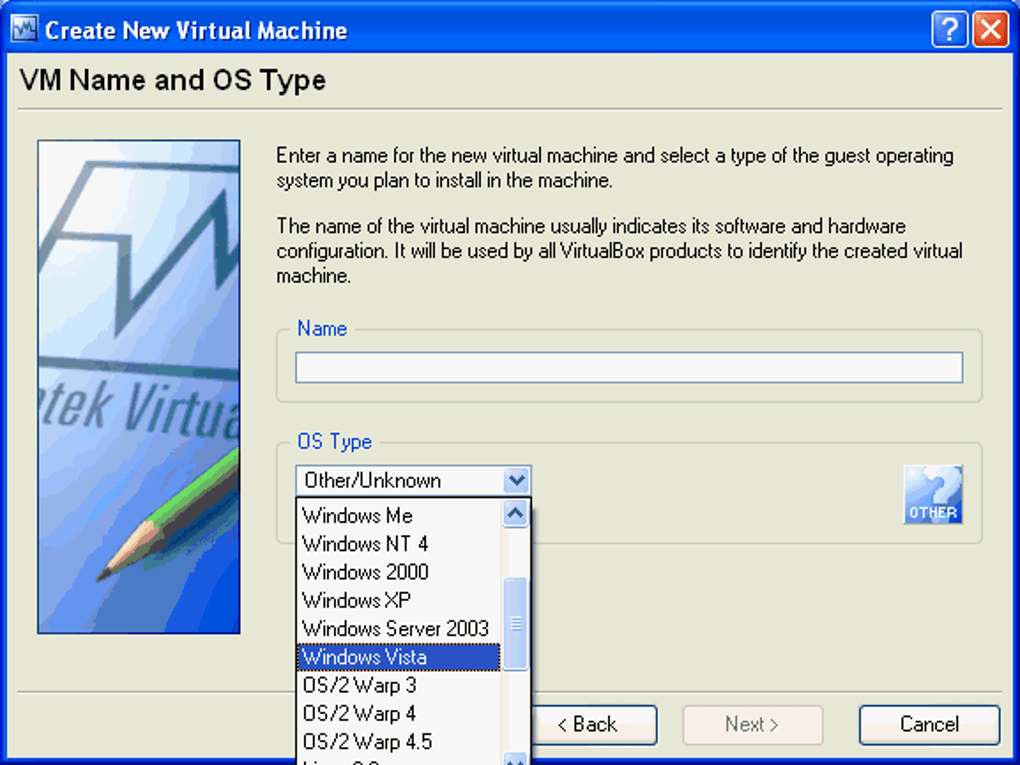Choose Windows 2000 from the OS list

399,572
